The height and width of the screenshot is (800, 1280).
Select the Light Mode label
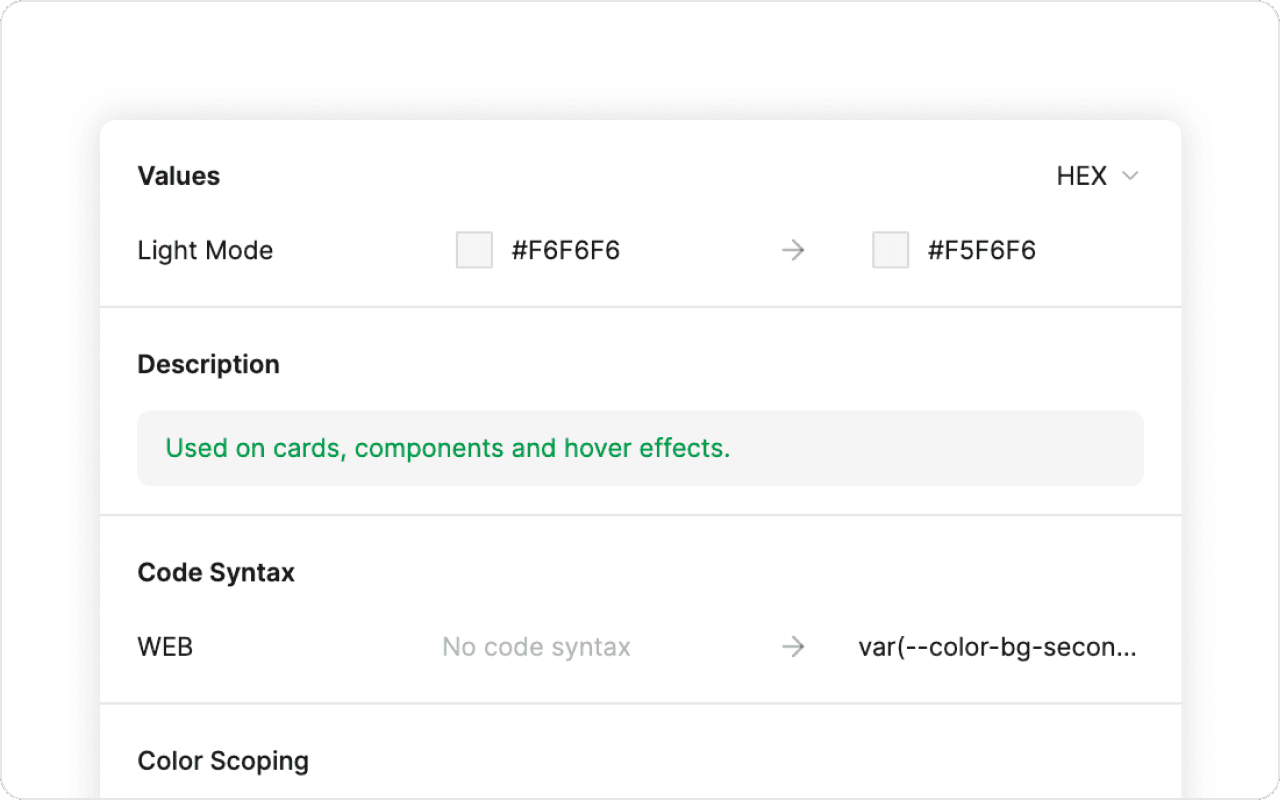pyautogui.click(x=205, y=250)
